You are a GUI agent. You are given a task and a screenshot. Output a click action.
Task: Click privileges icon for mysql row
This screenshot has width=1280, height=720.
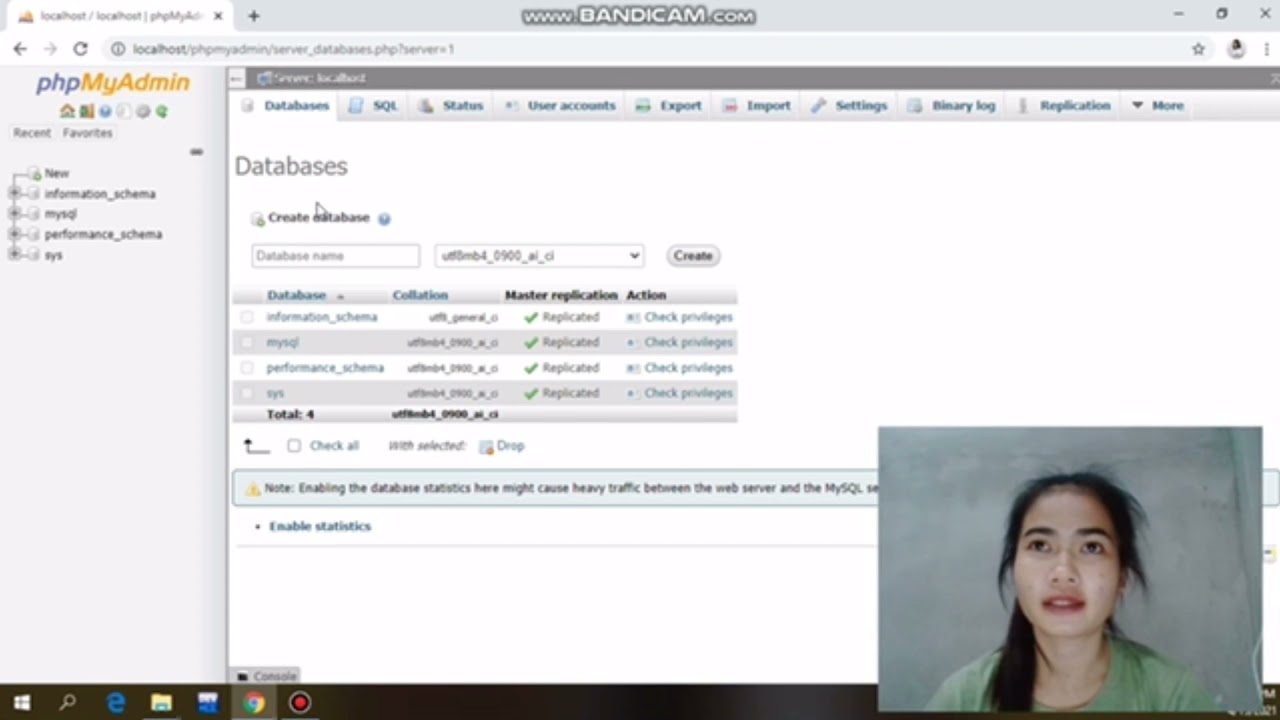click(x=632, y=342)
